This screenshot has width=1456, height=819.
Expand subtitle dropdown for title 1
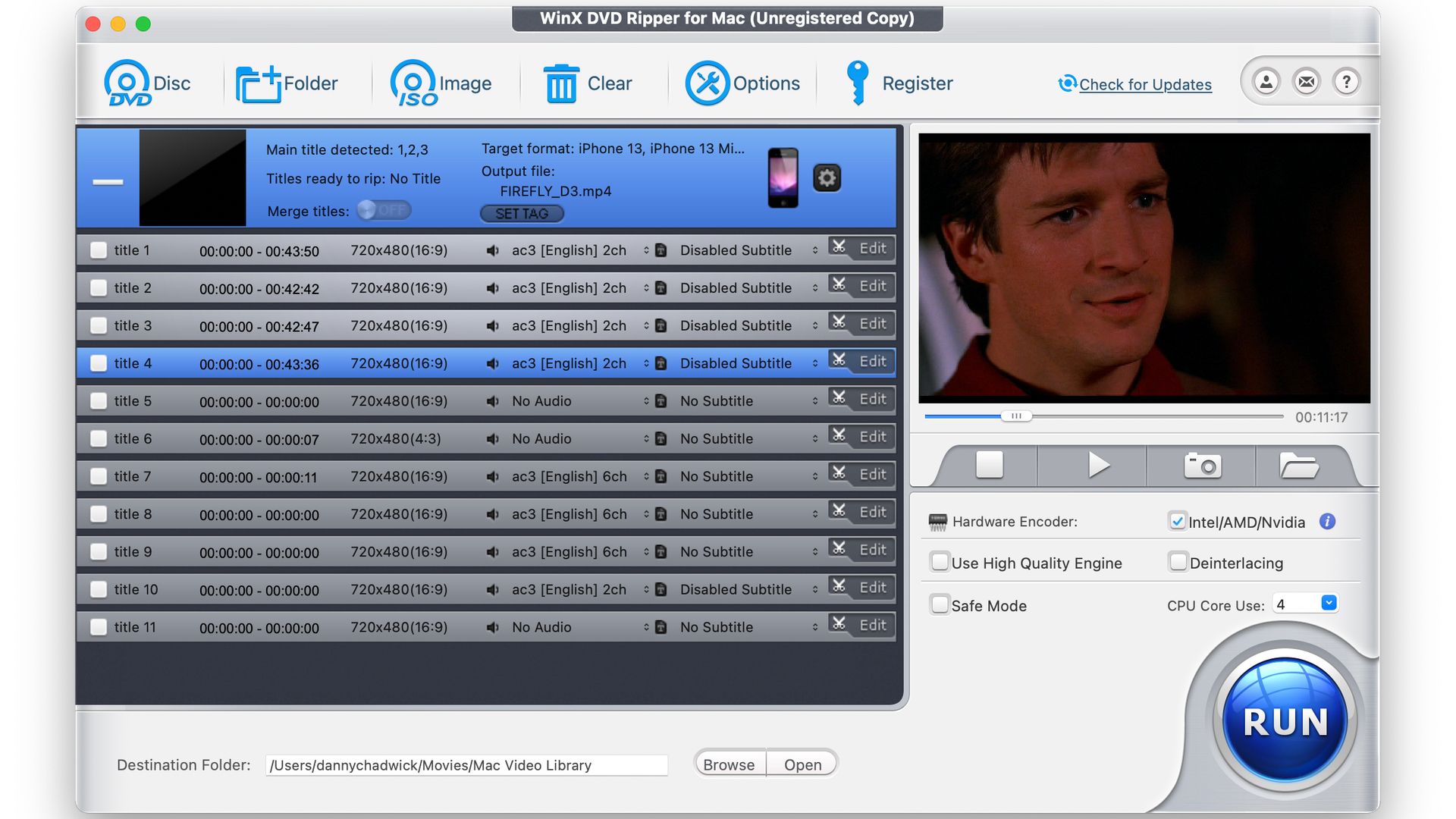pyautogui.click(x=815, y=249)
